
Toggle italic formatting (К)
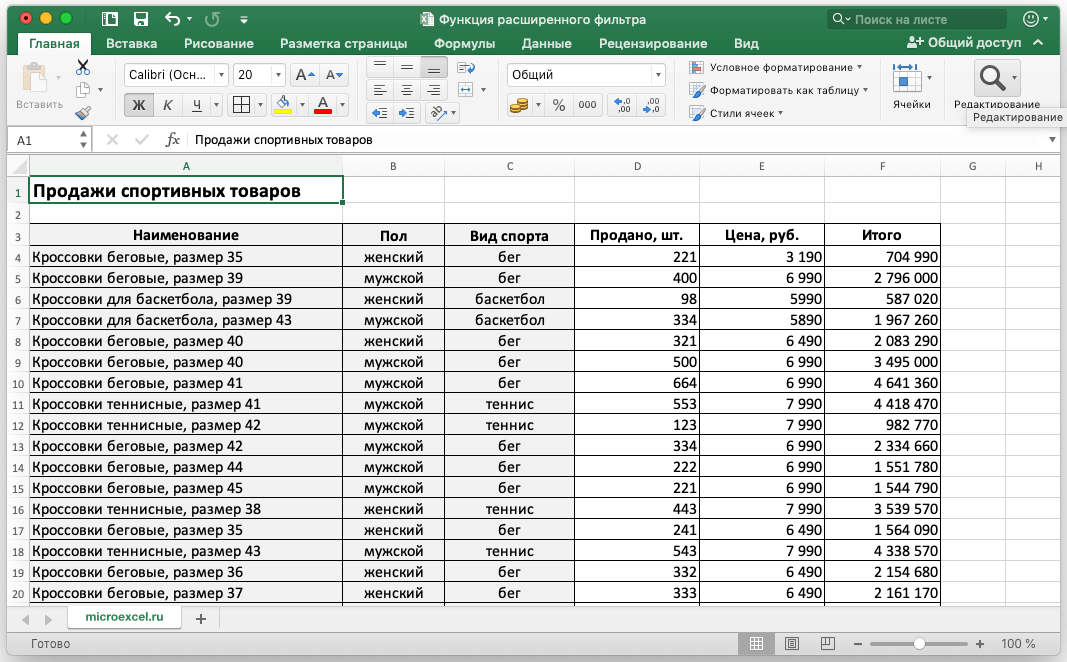click(167, 105)
